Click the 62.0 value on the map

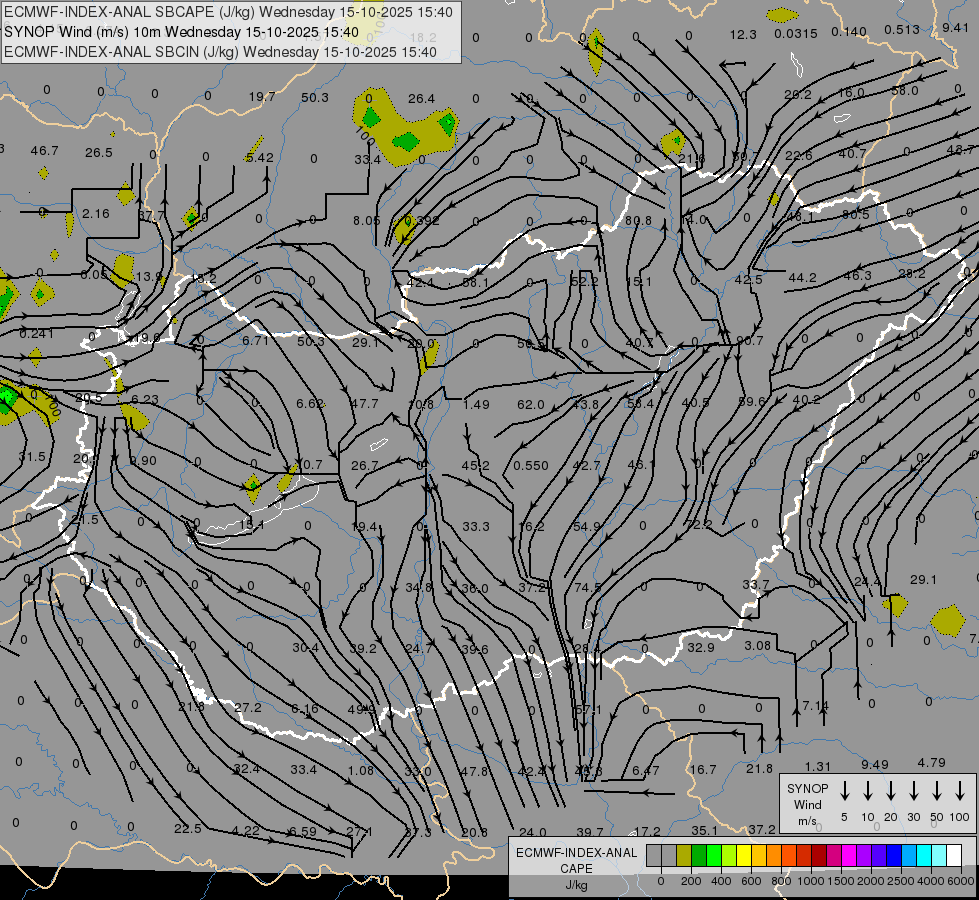coord(531,405)
